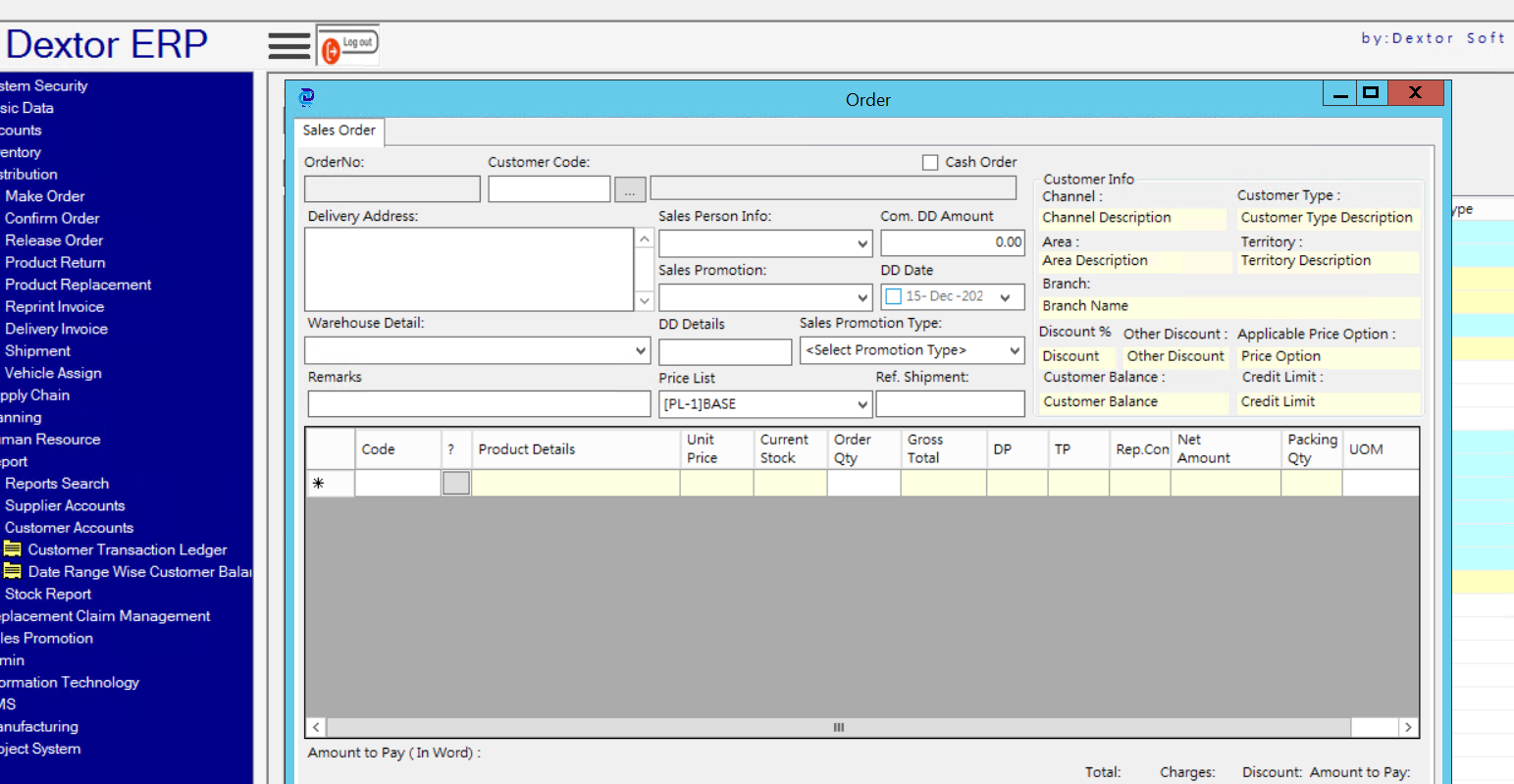Open Customer Transaction Ledger report icon
This screenshot has height=784, width=1514.
click(13, 549)
